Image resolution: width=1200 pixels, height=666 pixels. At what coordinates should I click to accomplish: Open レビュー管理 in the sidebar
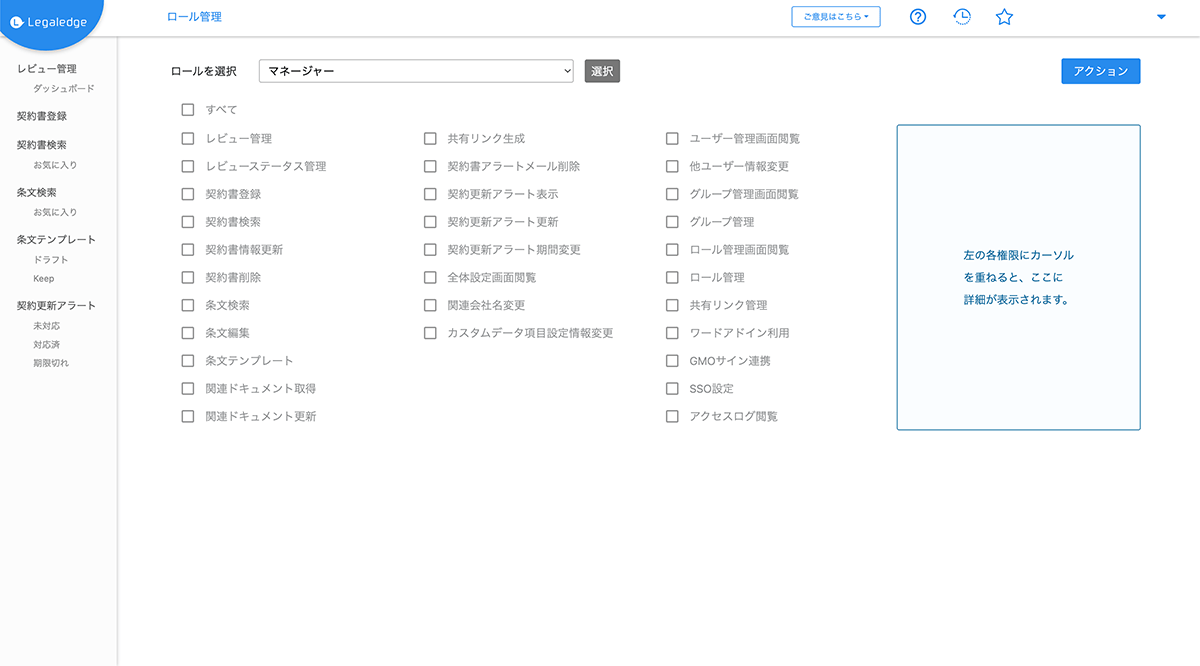[x=47, y=69]
